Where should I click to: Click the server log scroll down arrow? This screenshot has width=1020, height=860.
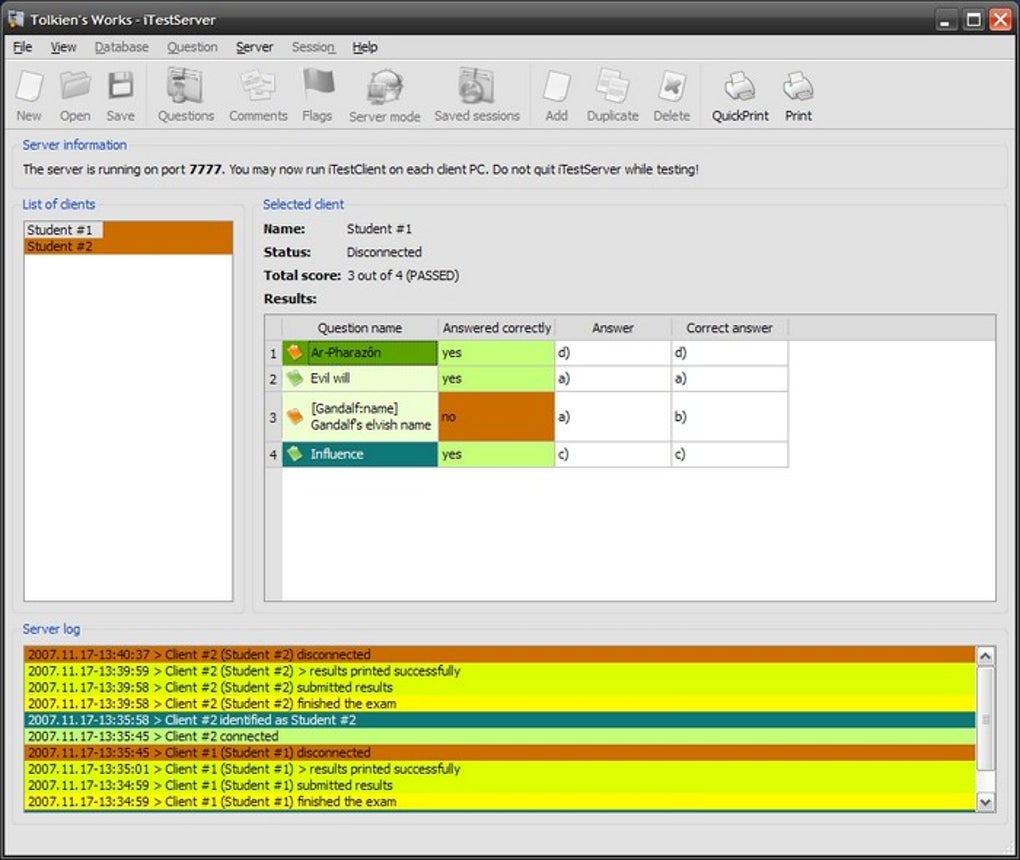click(986, 802)
